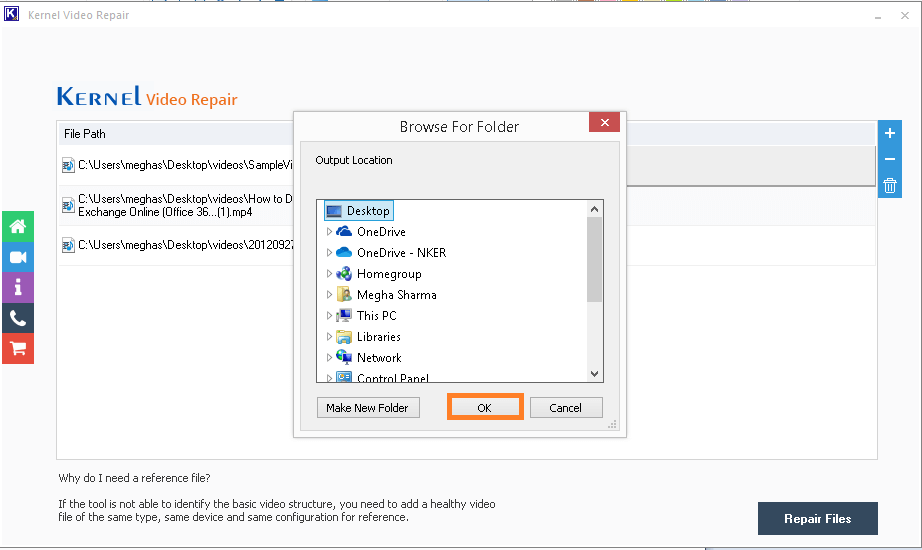
Task: Click OK in Browse For Folder
Action: 485,407
